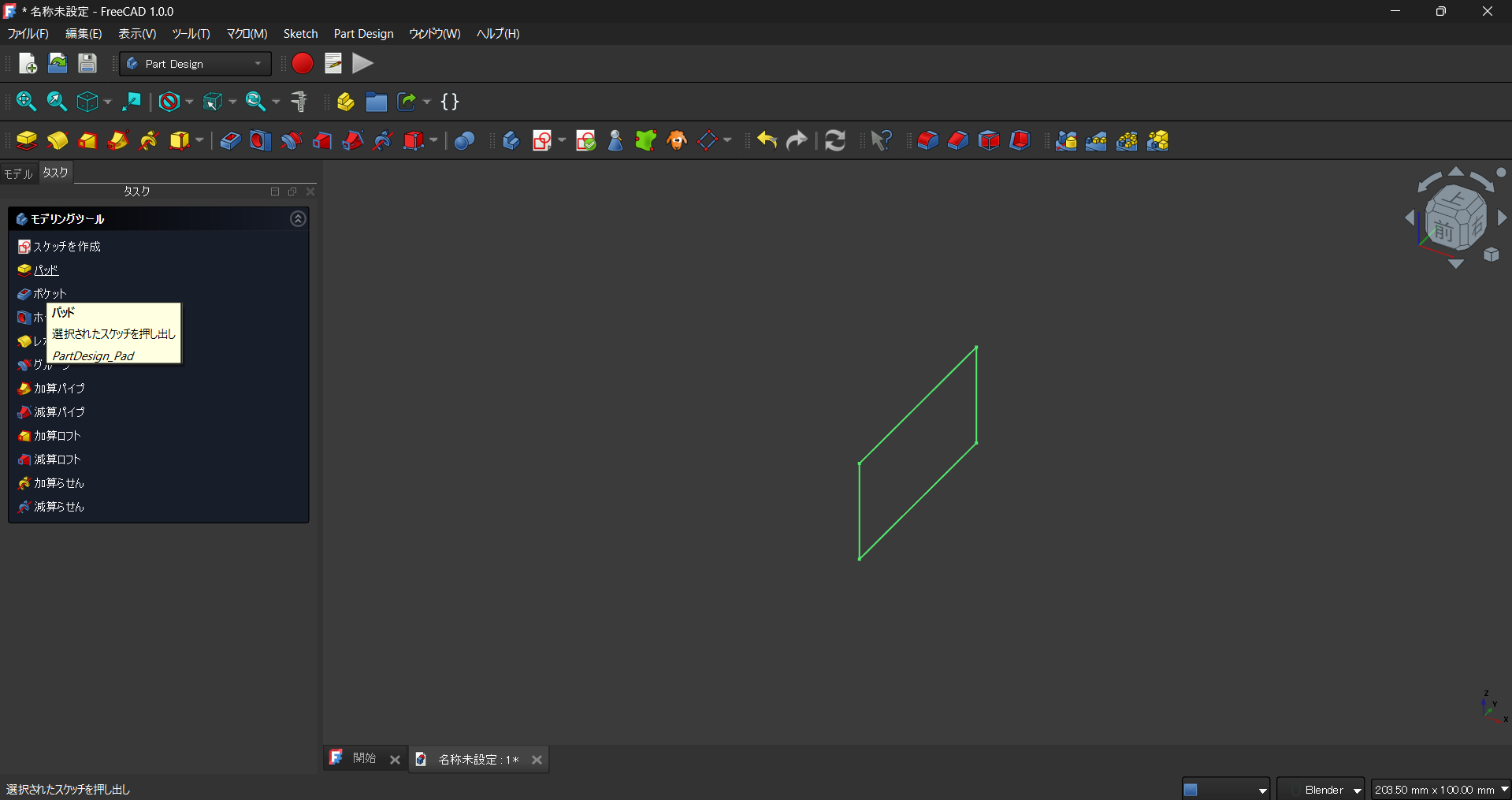Viewport: 1512px width, 800px height.
Task: Select the Thickness tool icon
Action: pyautogui.click(x=1020, y=140)
